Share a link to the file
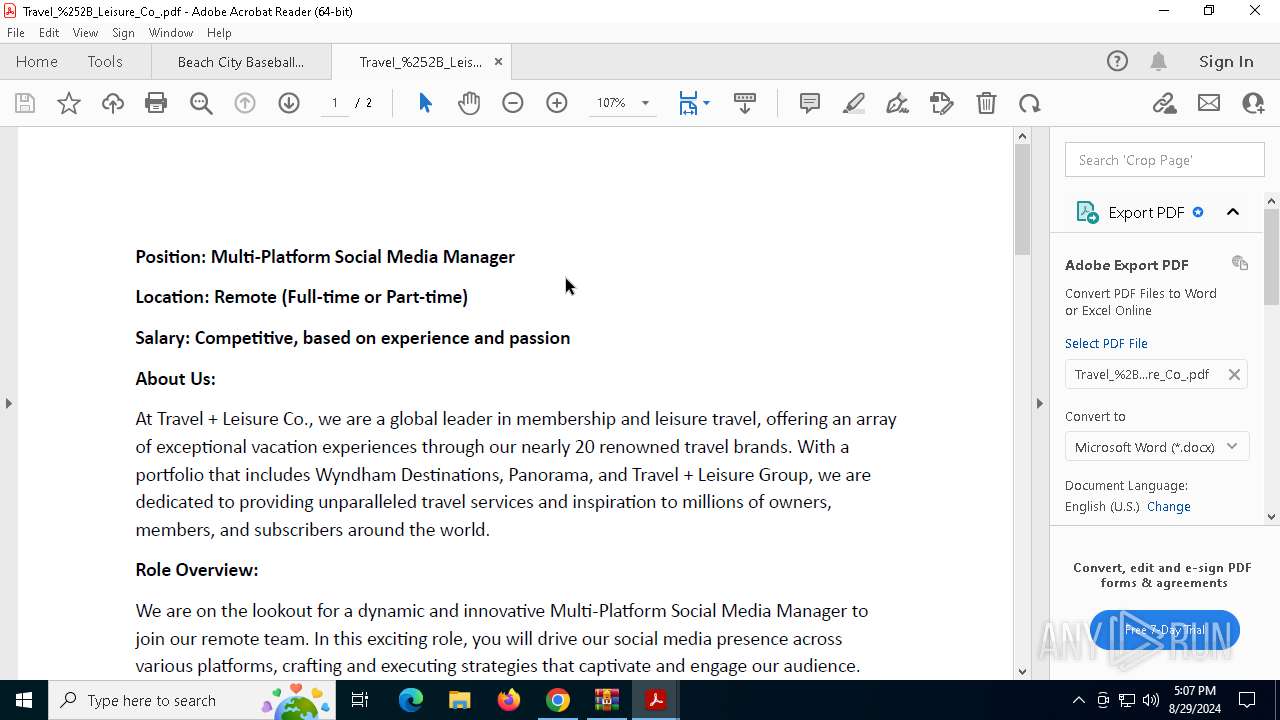This screenshot has height=720, width=1280. pos(1165,103)
